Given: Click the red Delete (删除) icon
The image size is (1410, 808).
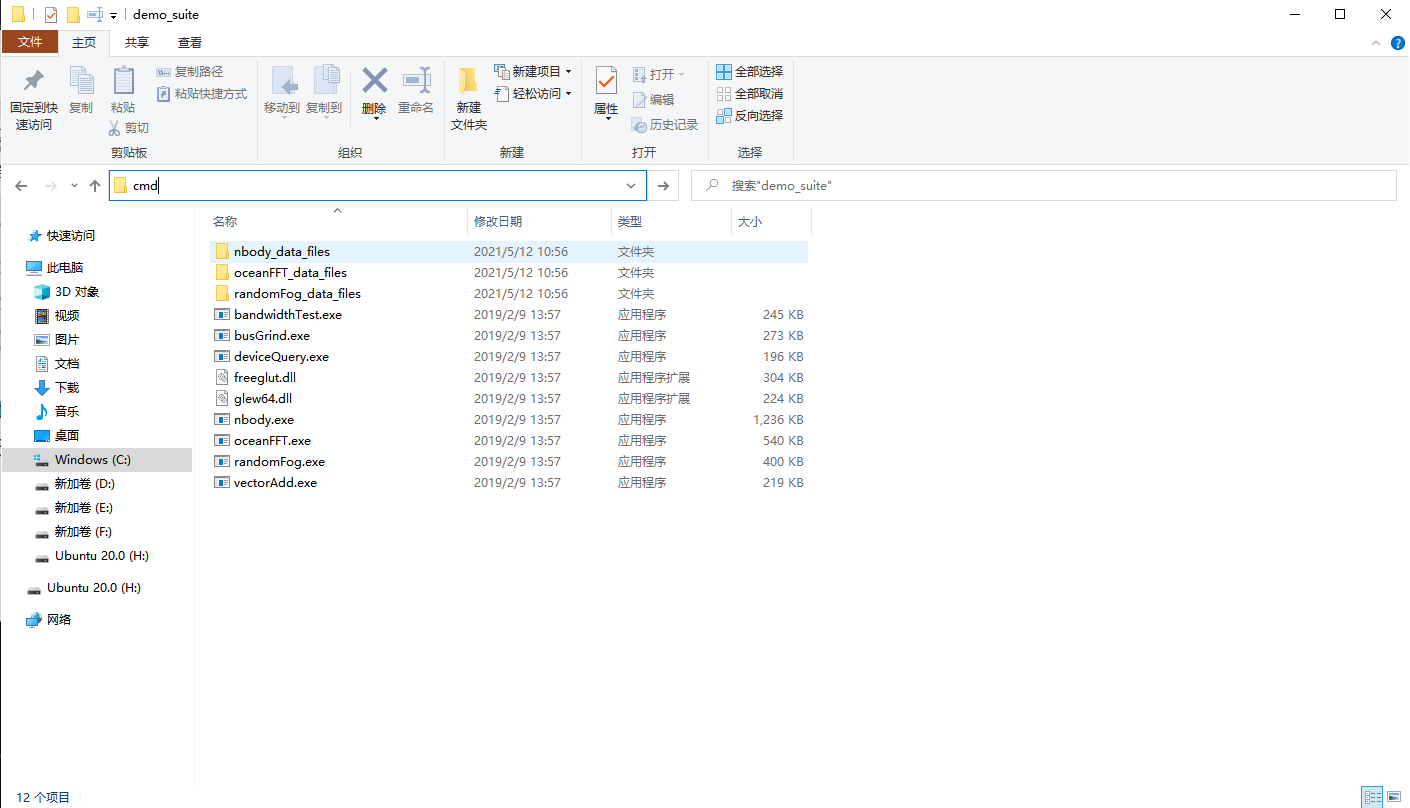Looking at the screenshot, I should (375, 80).
